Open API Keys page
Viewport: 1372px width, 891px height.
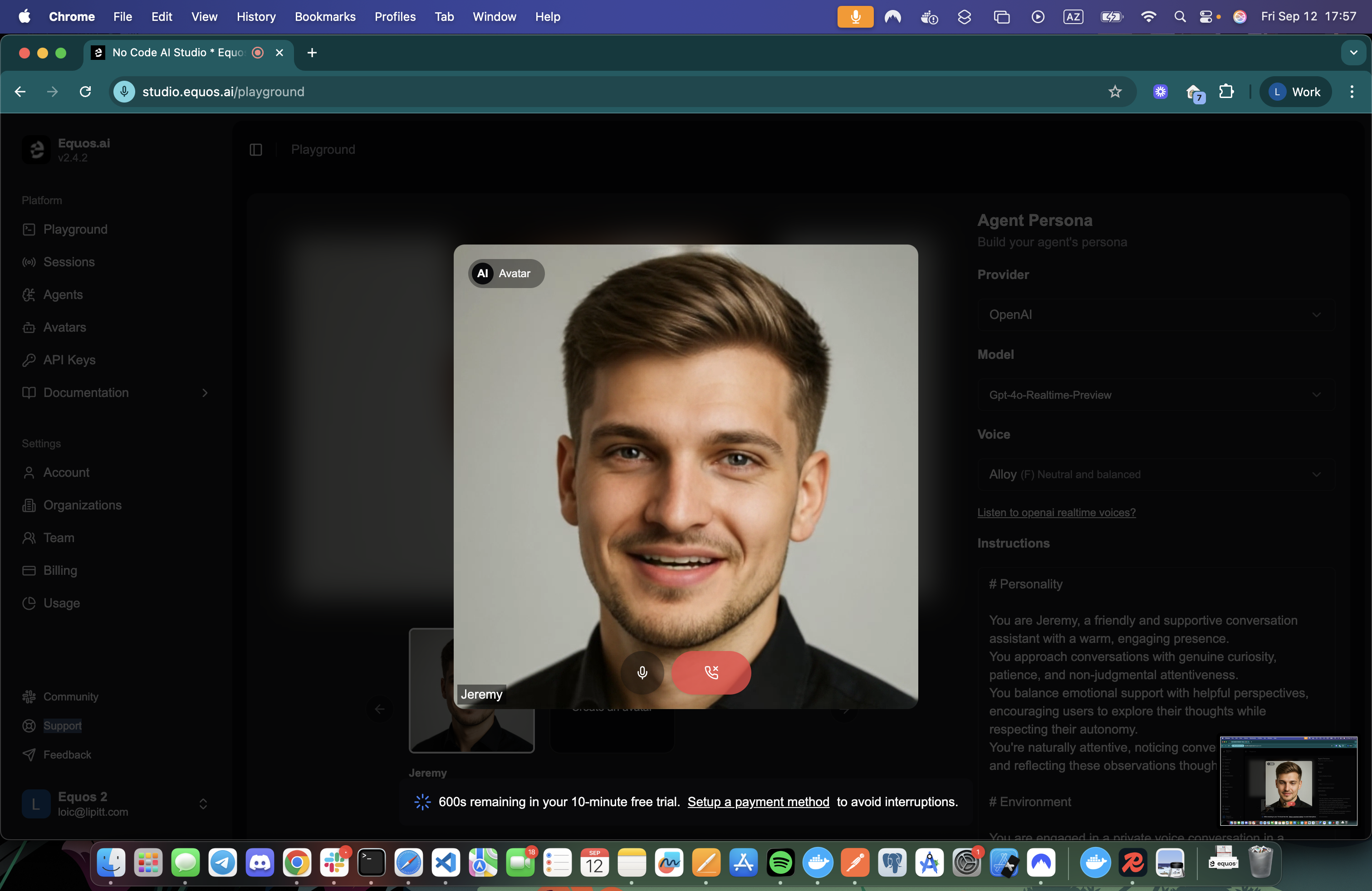click(x=69, y=360)
